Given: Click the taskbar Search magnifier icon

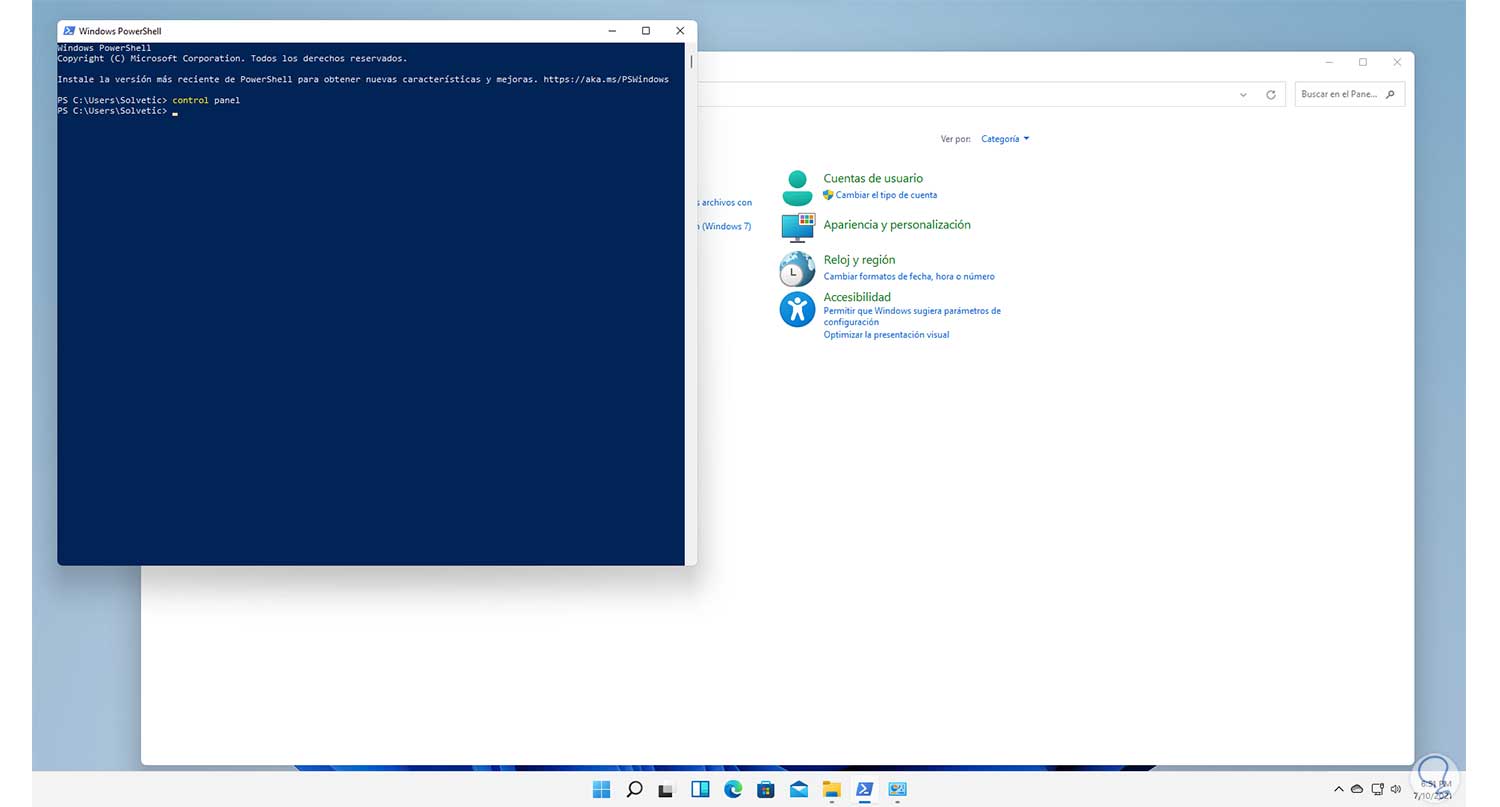Looking at the screenshot, I should pos(634,789).
